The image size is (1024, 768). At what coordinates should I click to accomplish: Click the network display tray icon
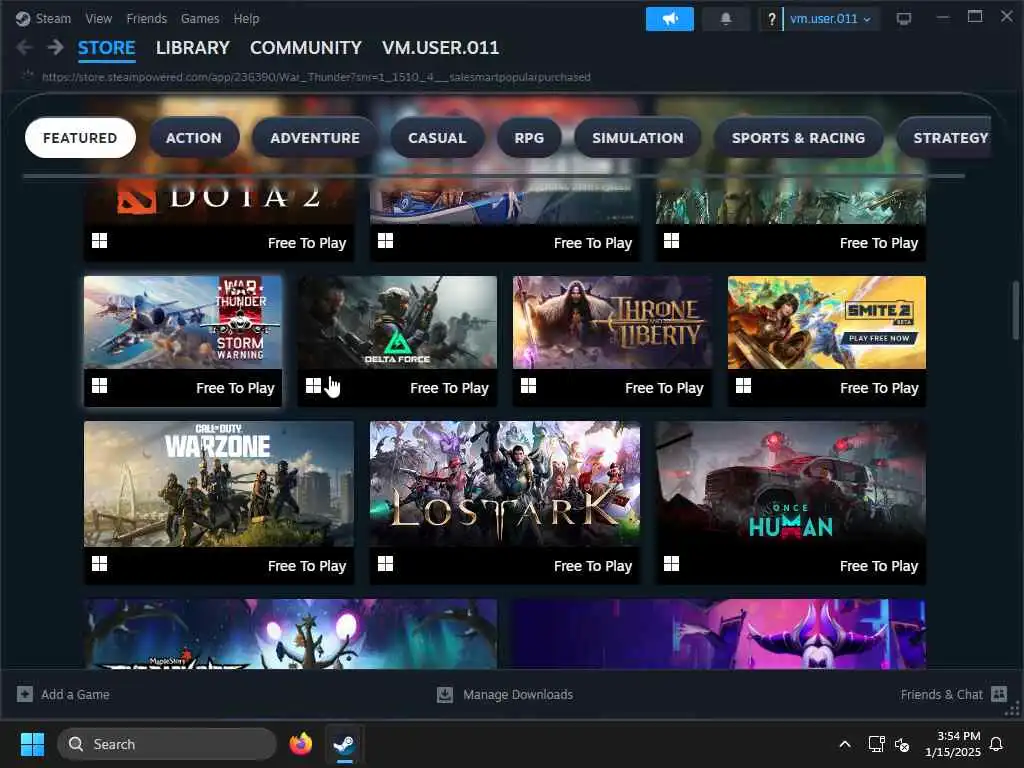point(876,744)
